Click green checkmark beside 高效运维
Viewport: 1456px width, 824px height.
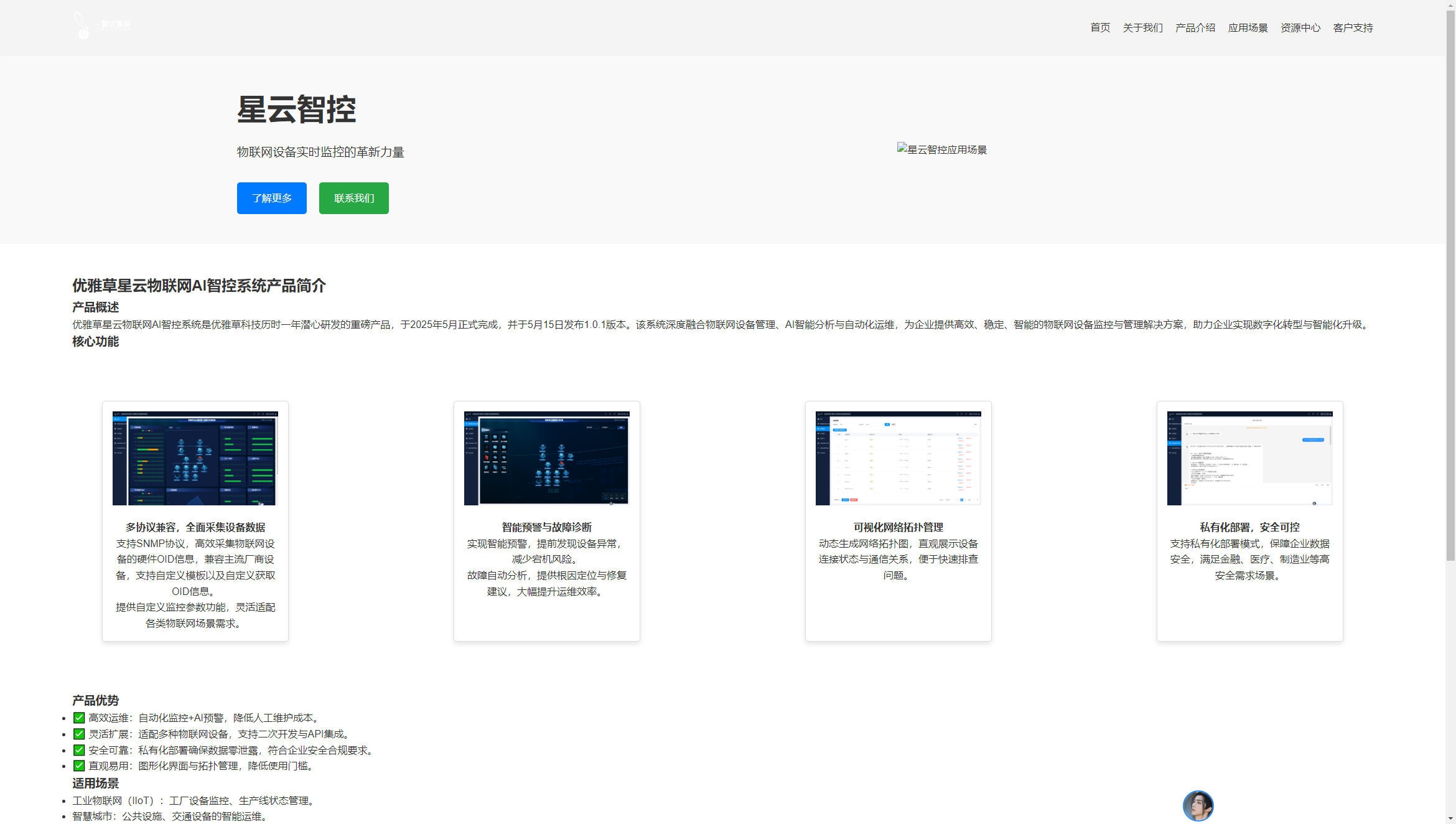(x=79, y=718)
